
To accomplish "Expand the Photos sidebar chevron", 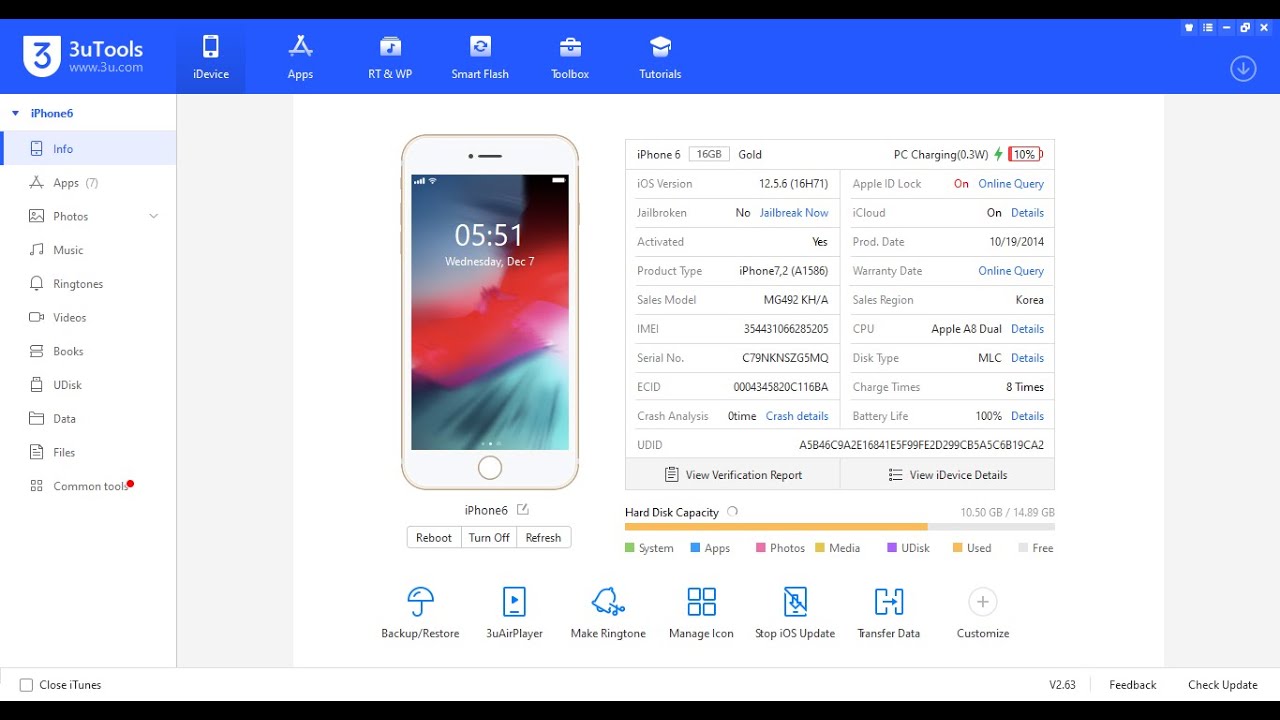I will click(x=154, y=216).
